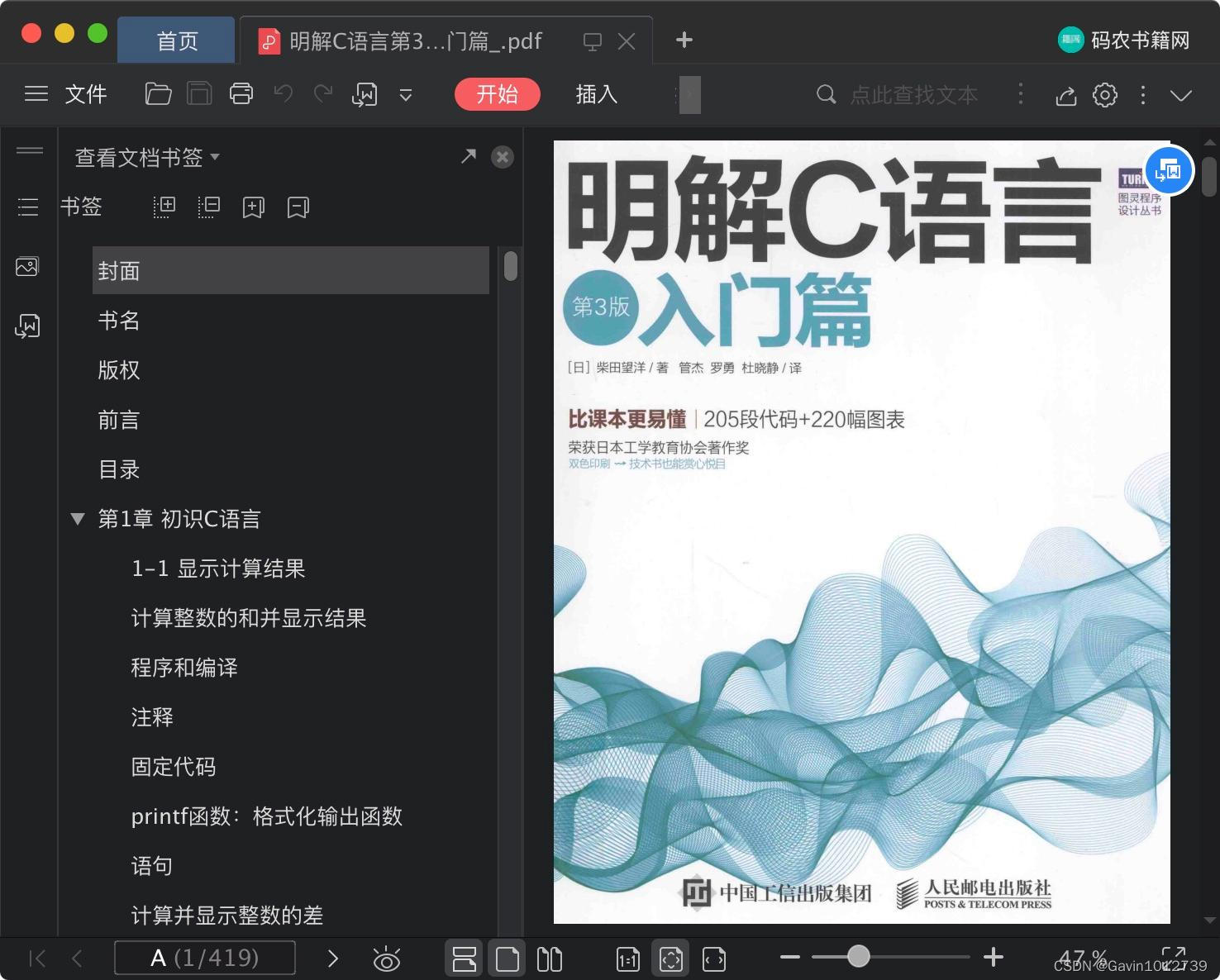Click the expand all bookmarks icon
Image resolution: width=1220 pixels, height=980 pixels.
(x=164, y=207)
